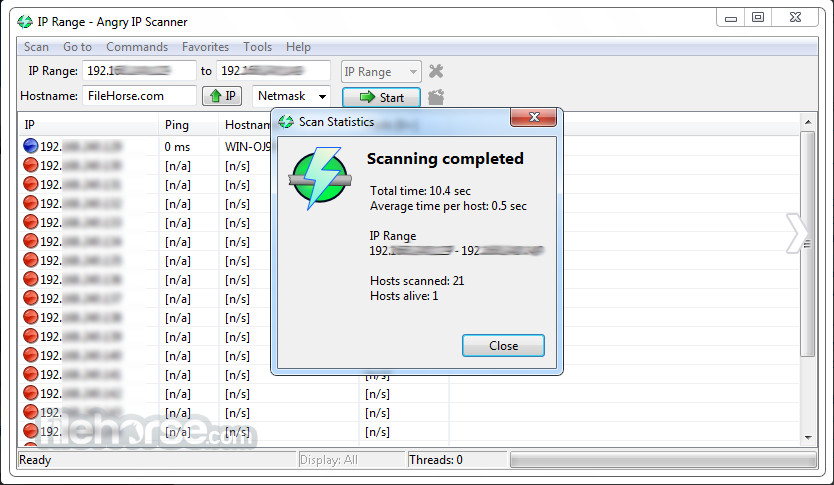Click the fetchers icon next to Start
The width and height of the screenshot is (834, 485).
(436, 97)
